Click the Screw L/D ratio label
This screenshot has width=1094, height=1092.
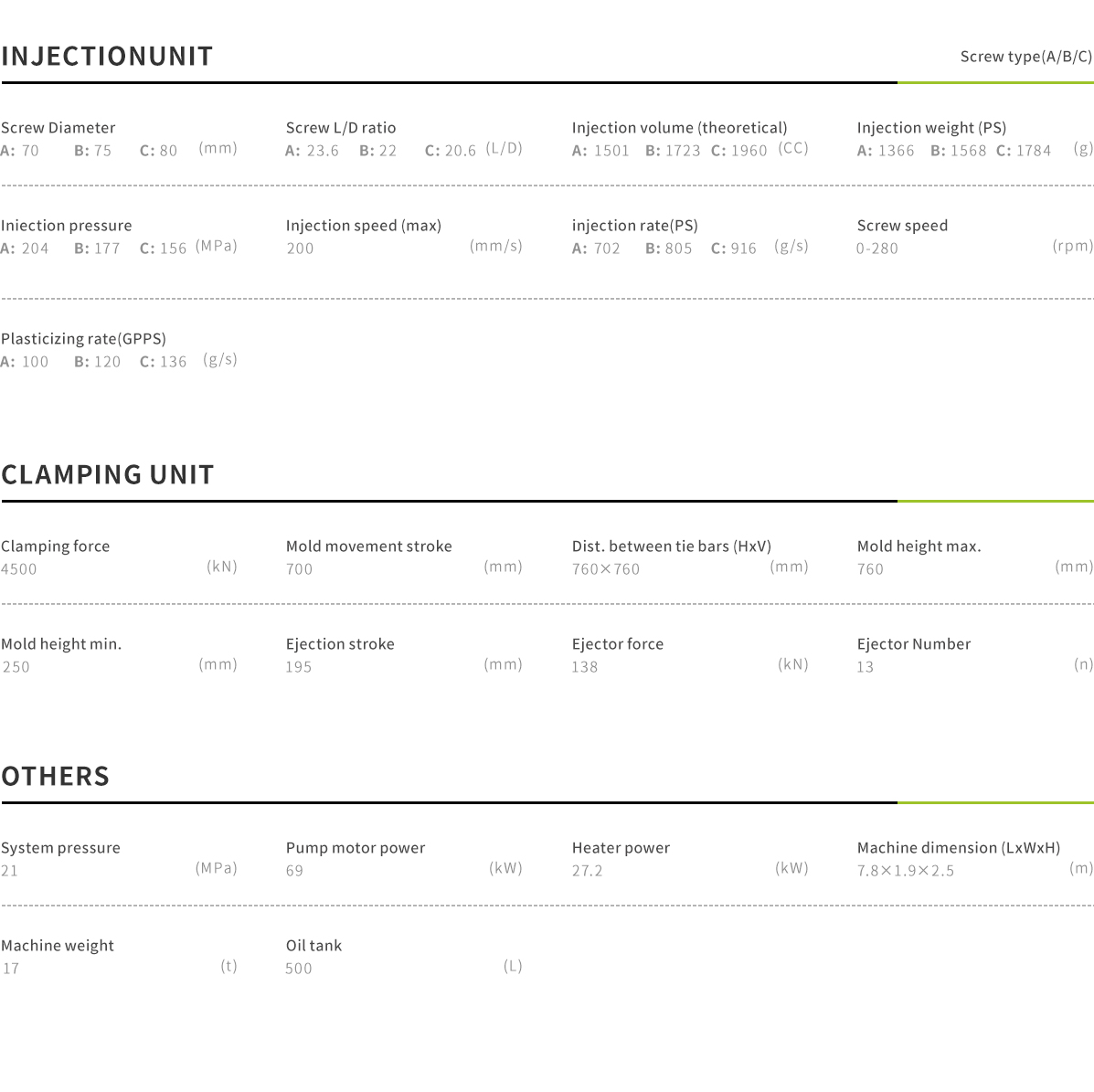coord(341,128)
